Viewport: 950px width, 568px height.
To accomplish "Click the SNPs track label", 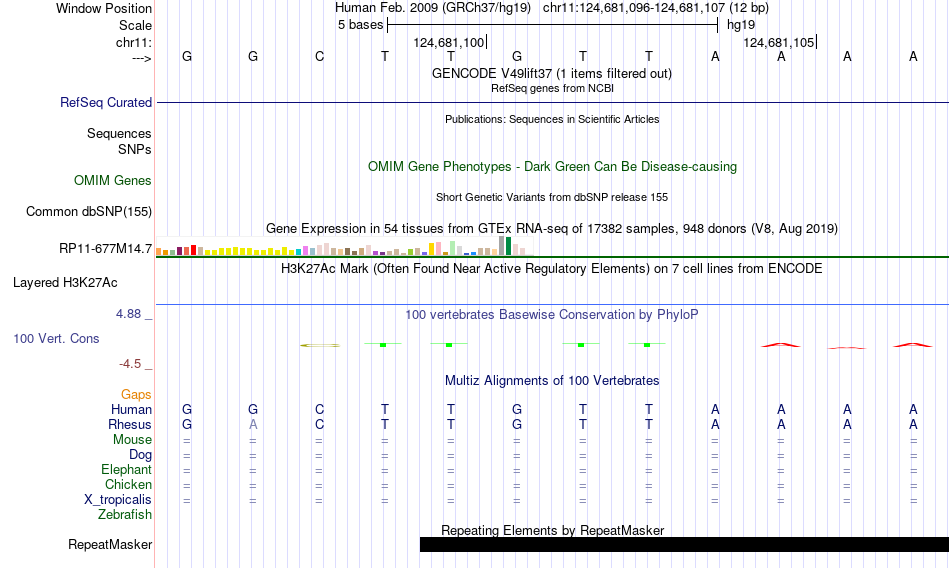I will [135, 149].
